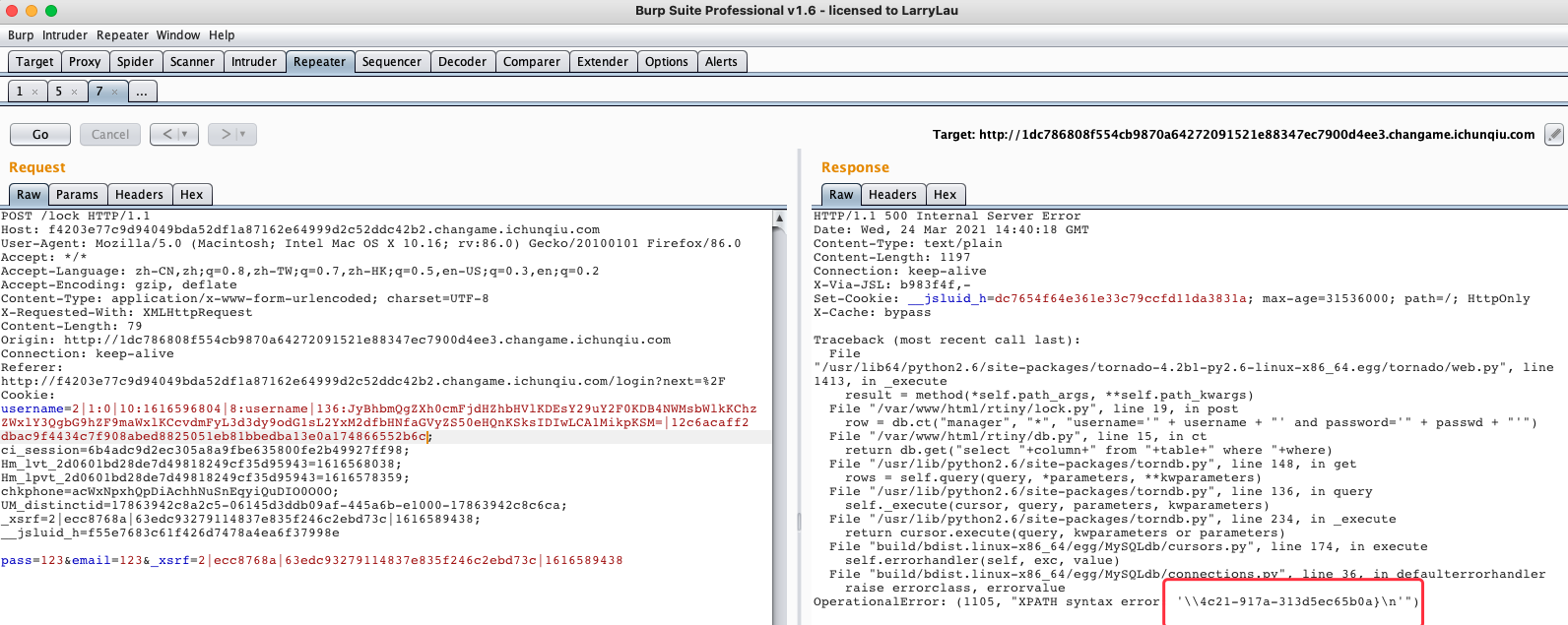Close the Burp Suite window
This screenshot has width=1568, height=625.
coord(12,11)
